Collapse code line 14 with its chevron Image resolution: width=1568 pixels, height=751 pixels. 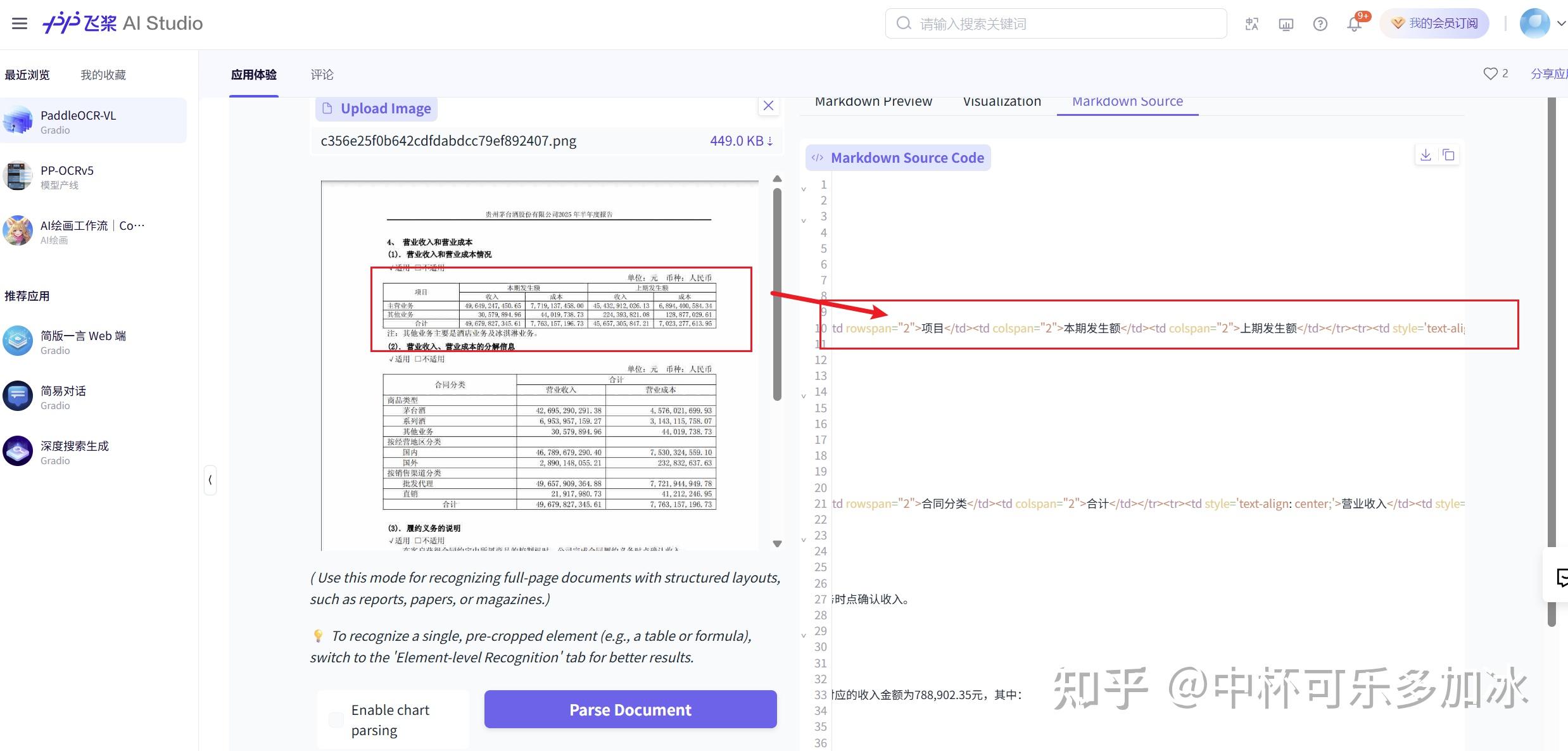point(804,393)
